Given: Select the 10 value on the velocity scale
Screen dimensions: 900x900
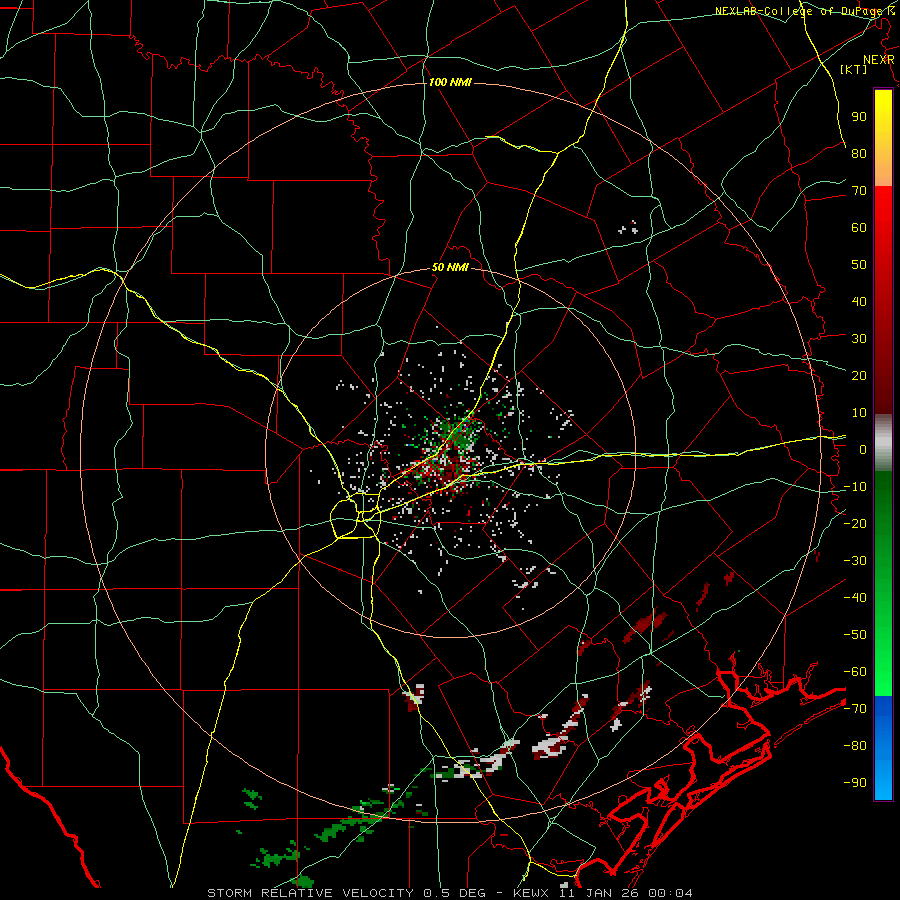Looking at the screenshot, I should 859,413.
